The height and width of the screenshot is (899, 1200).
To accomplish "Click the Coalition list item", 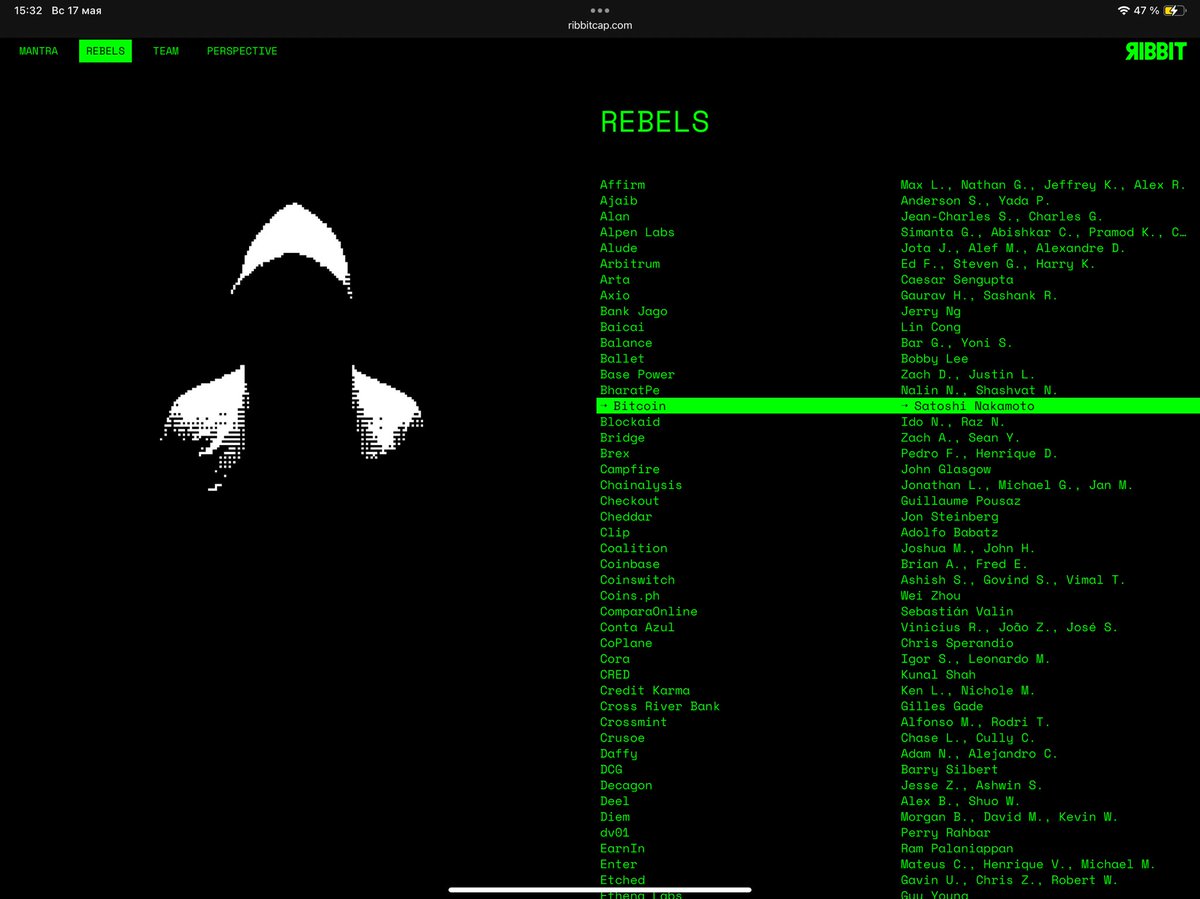I will (x=634, y=548).
